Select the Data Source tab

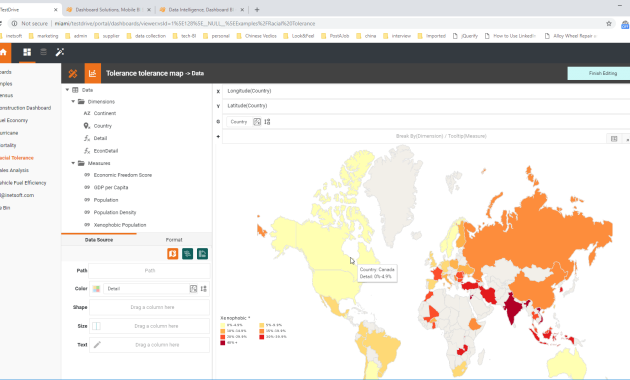pyautogui.click(x=99, y=240)
